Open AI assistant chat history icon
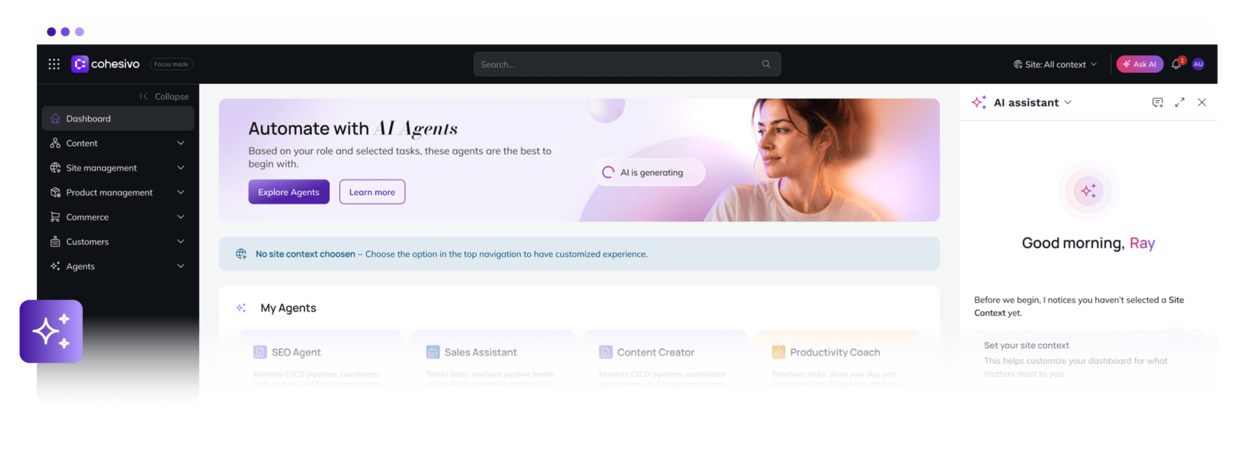 1157,102
